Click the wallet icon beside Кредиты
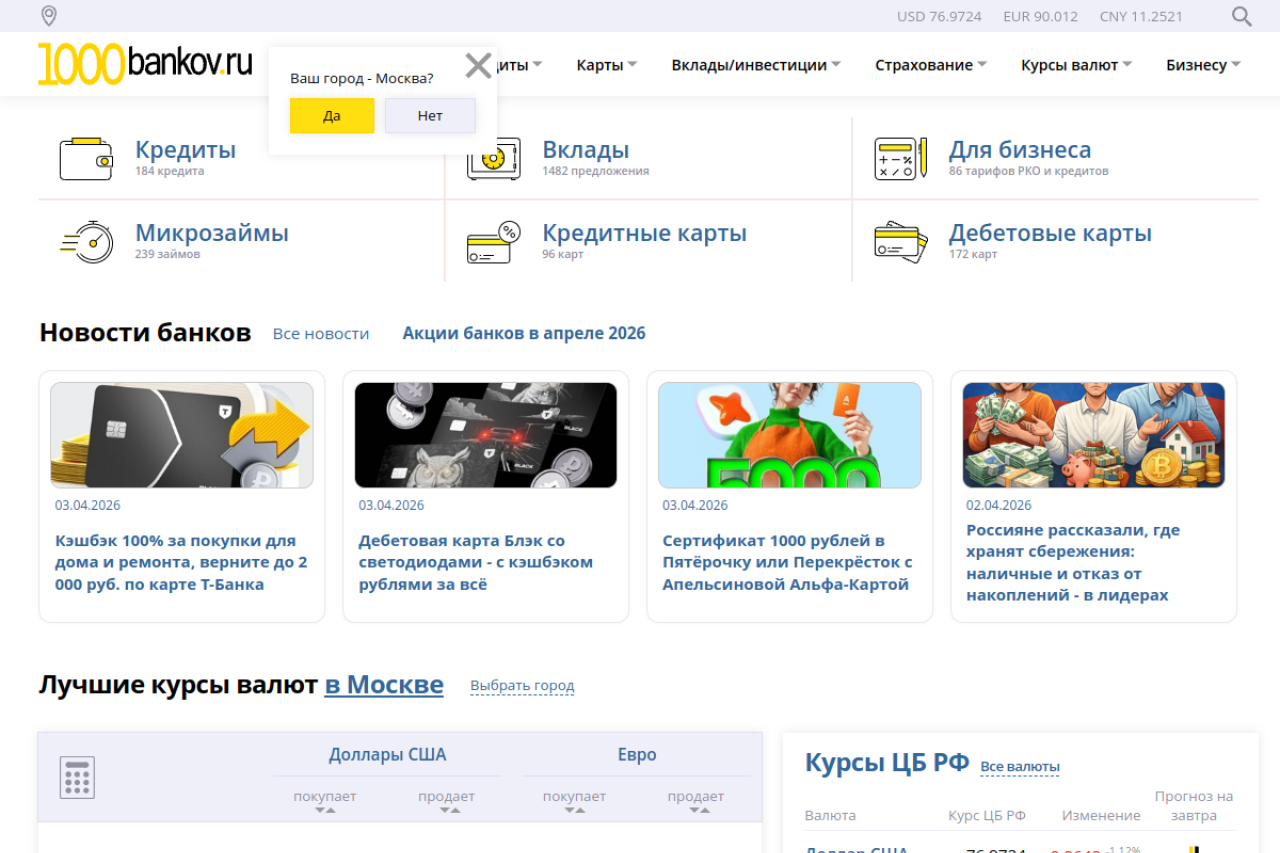The height and width of the screenshot is (853, 1280). pyautogui.click(x=86, y=159)
